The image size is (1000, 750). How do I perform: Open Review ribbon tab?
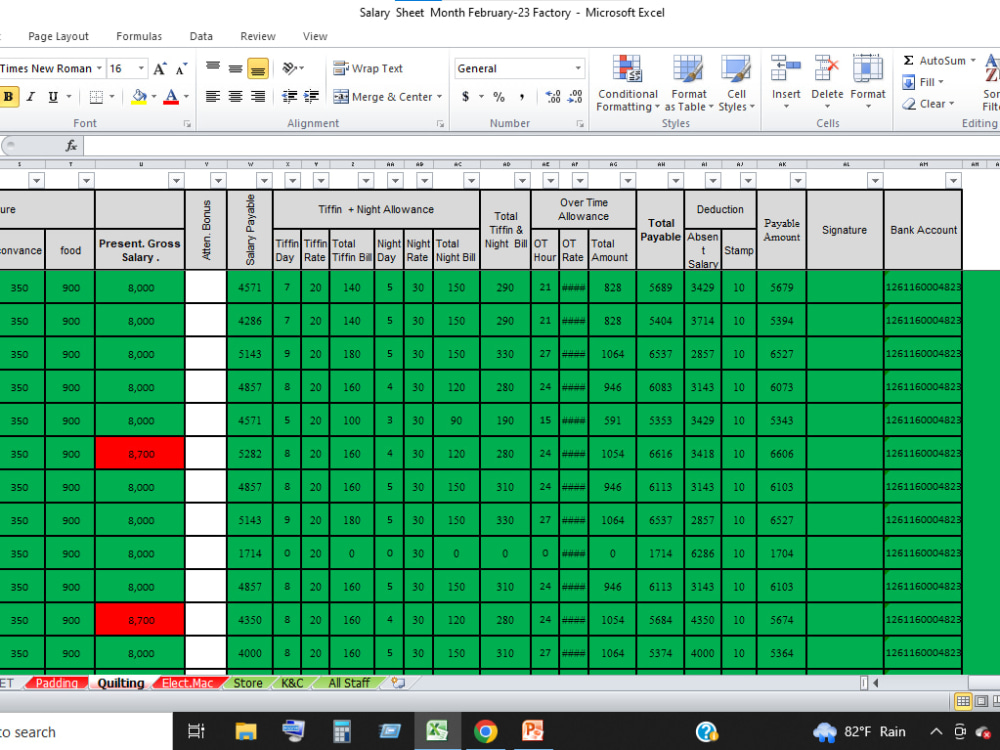pyautogui.click(x=258, y=36)
